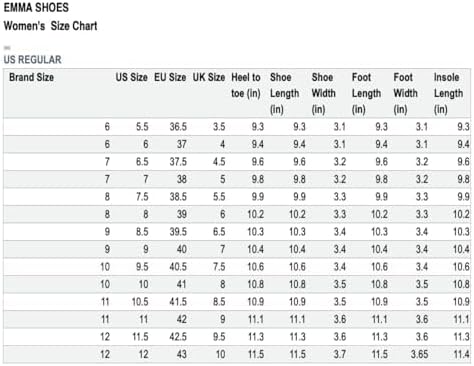Click the Shoe Width (in) header

tap(323, 93)
